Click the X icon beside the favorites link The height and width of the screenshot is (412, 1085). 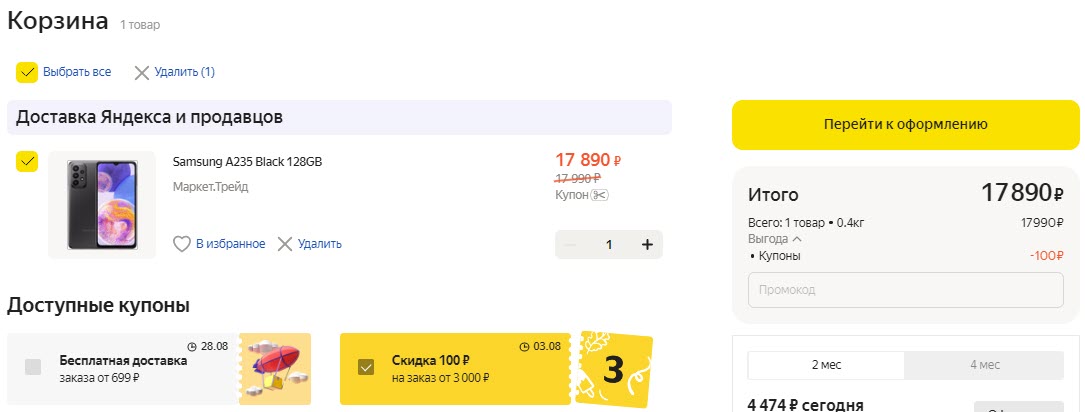(285, 244)
